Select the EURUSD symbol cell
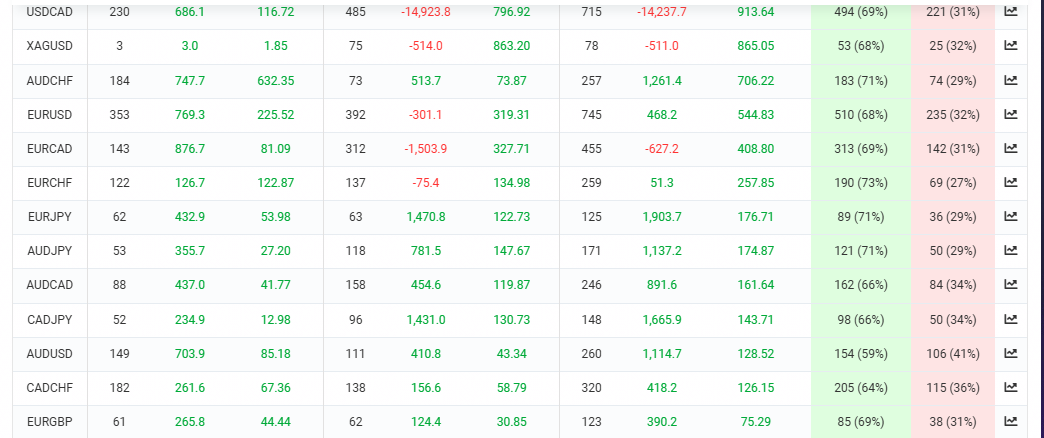 [x=50, y=115]
